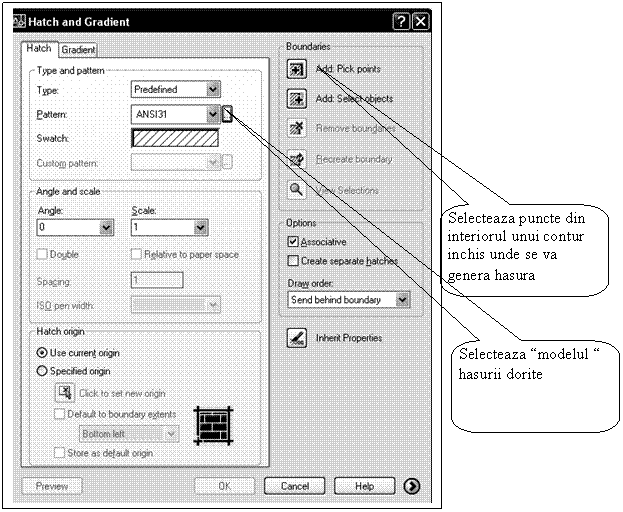623x512 pixels.
Task: Click the question mark help icon in title bar
Action: (400, 21)
